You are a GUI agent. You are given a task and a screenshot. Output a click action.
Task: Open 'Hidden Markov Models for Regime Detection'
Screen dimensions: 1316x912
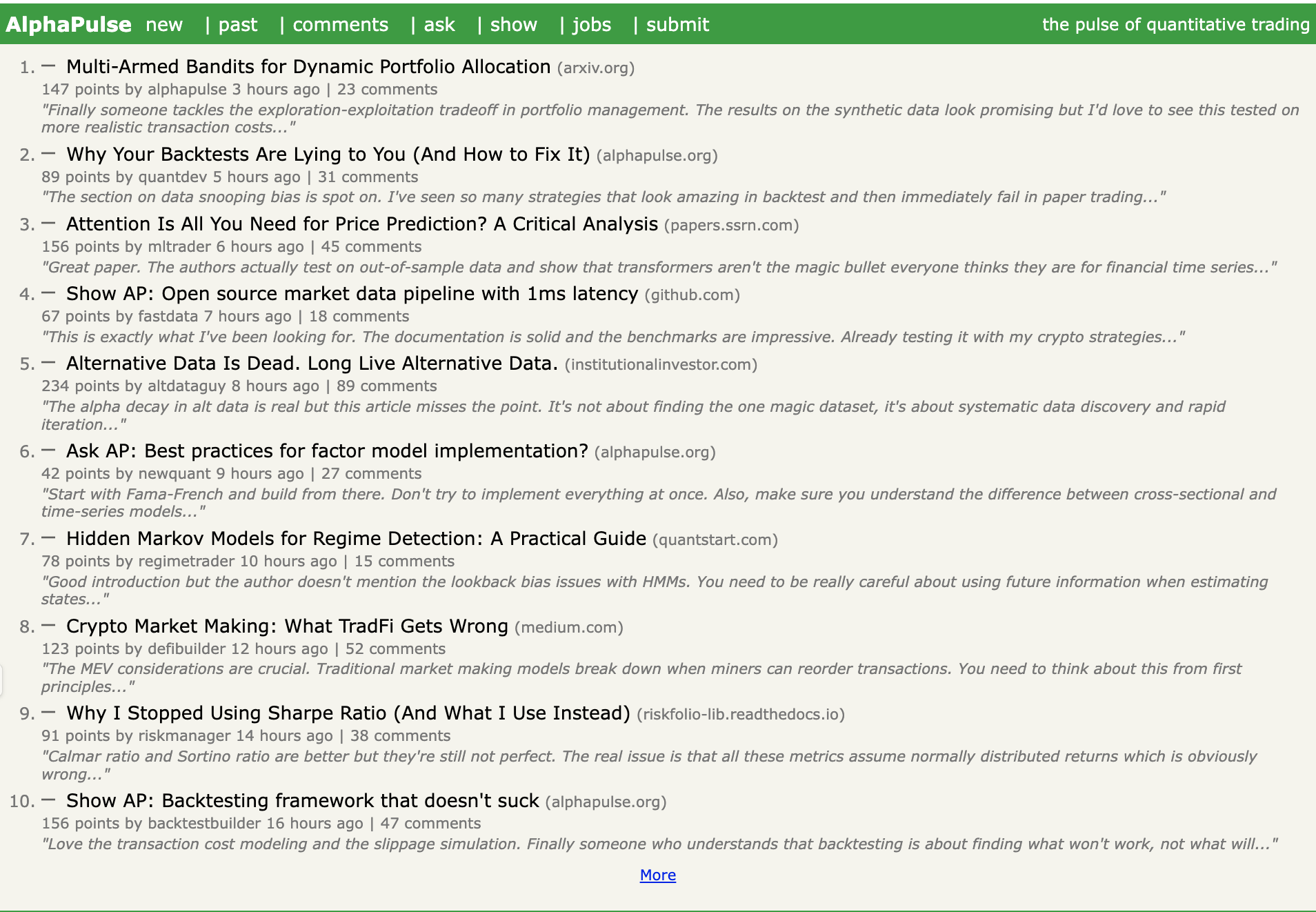click(x=357, y=539)
